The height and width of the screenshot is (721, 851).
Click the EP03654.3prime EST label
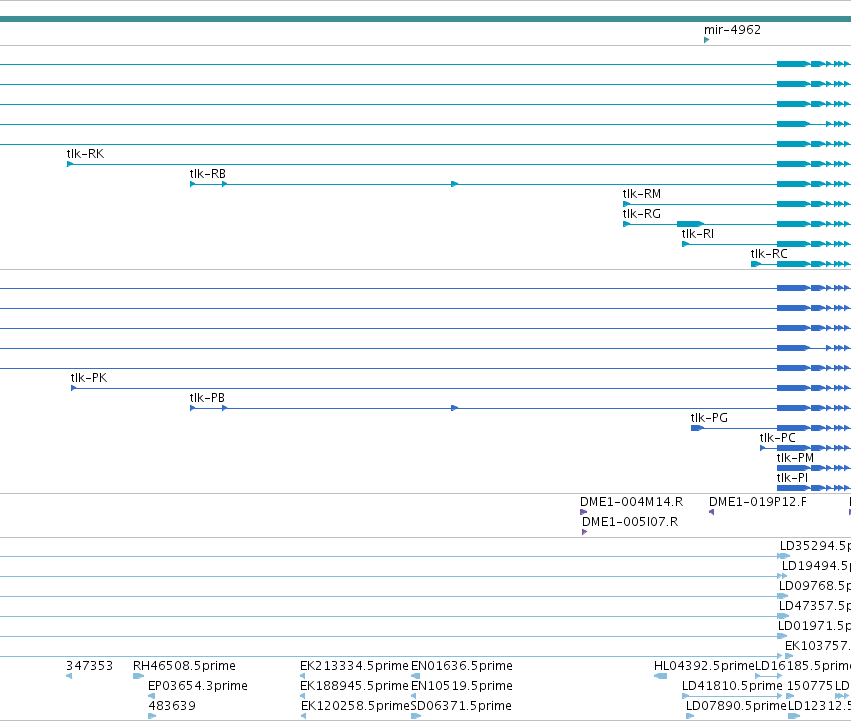(x=198, y=686)
